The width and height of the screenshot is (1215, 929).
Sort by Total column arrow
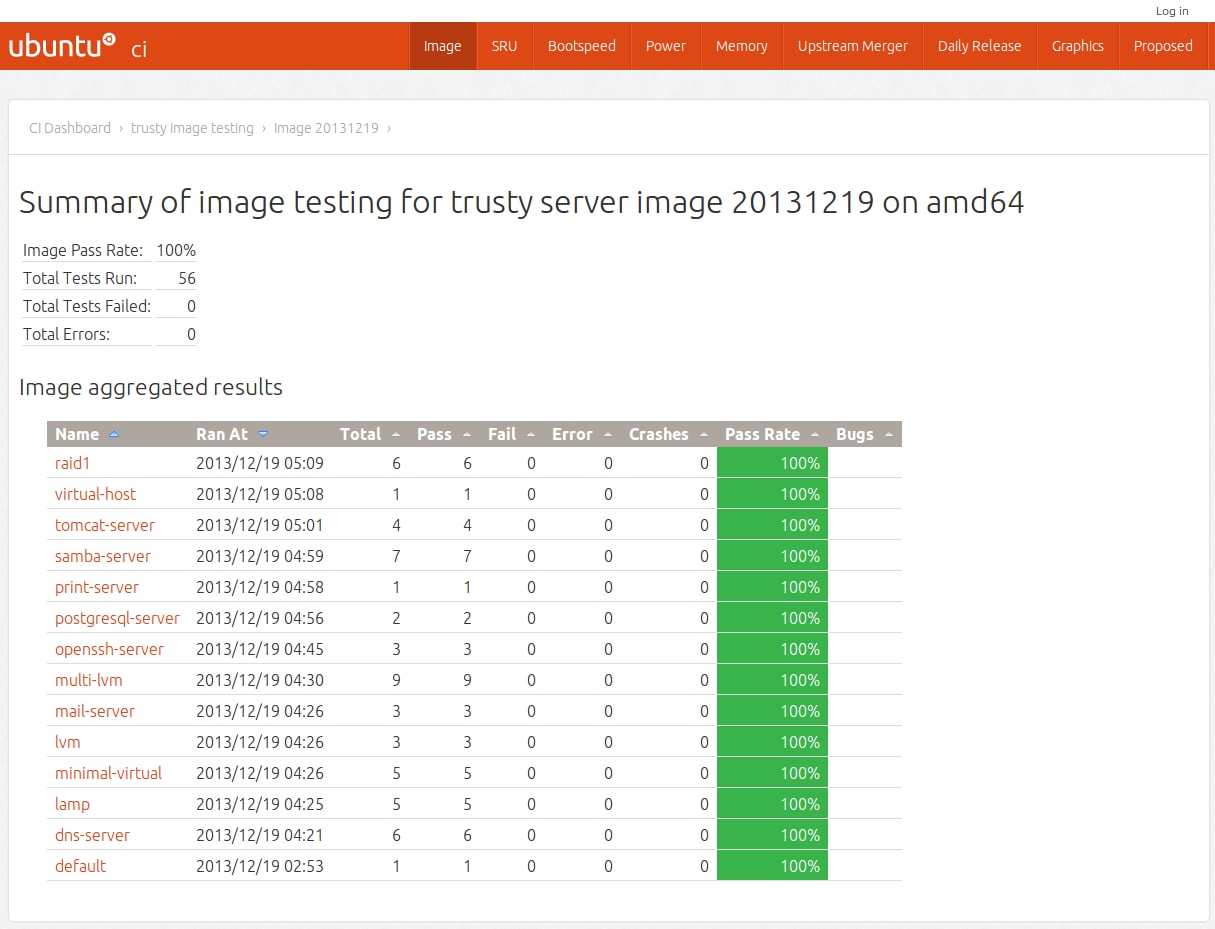(396, 435)
